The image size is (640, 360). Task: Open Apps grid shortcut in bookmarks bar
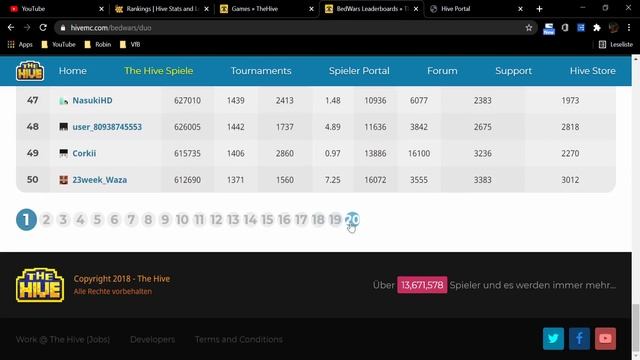click(x=20, y=44)
